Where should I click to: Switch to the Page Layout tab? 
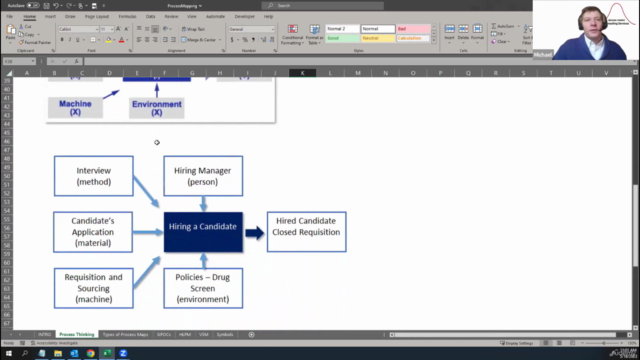pos(97,17)
